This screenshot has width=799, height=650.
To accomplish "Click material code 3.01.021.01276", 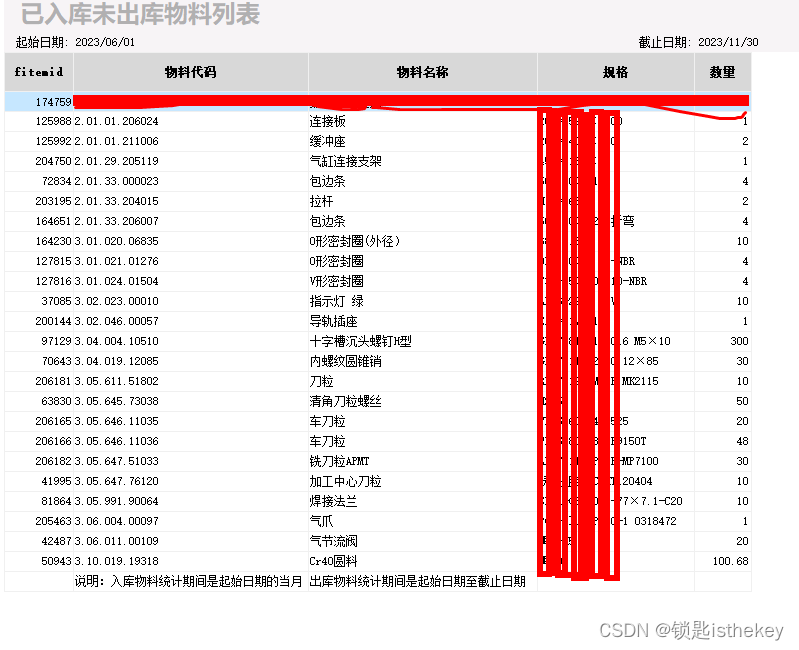I will 116,261.
